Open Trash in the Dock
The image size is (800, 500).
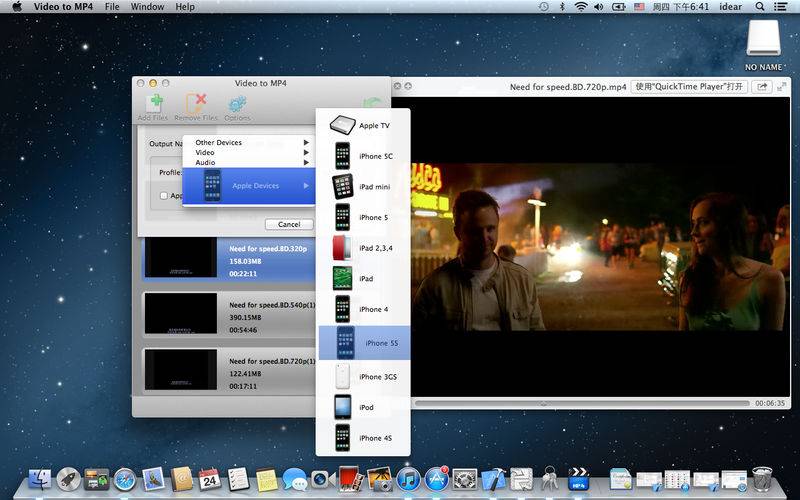[x=762, y=480]
